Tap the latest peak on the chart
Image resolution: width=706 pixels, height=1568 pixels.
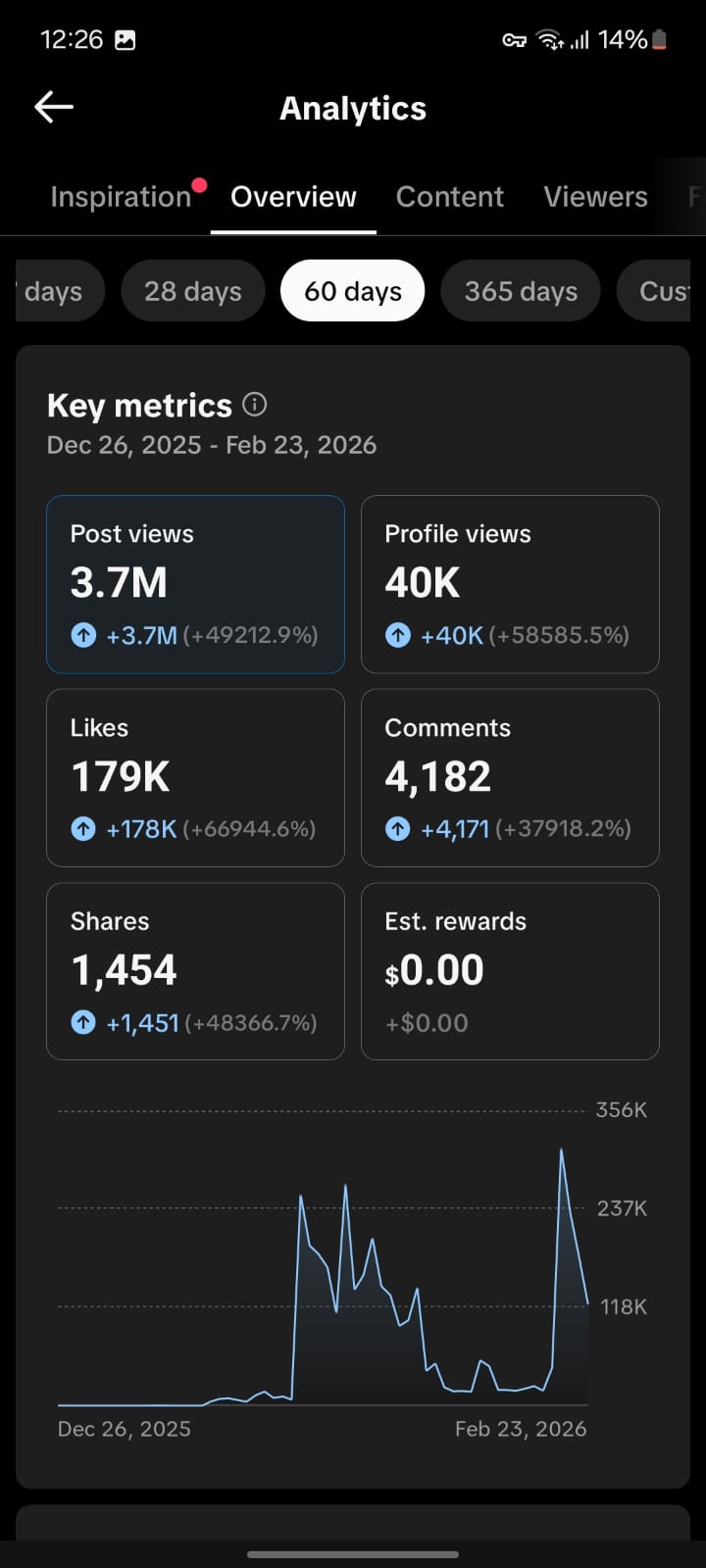(561, 1151)
